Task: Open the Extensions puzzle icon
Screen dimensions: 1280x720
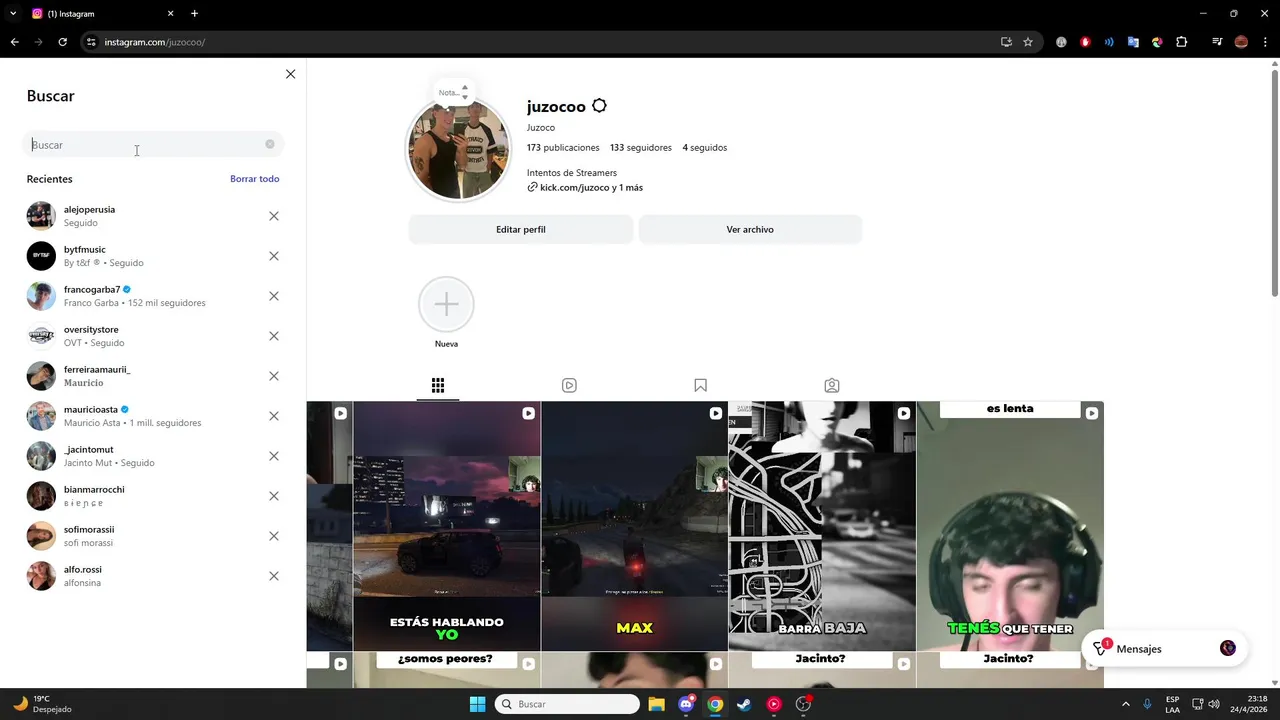Action: click(1181, 42)
